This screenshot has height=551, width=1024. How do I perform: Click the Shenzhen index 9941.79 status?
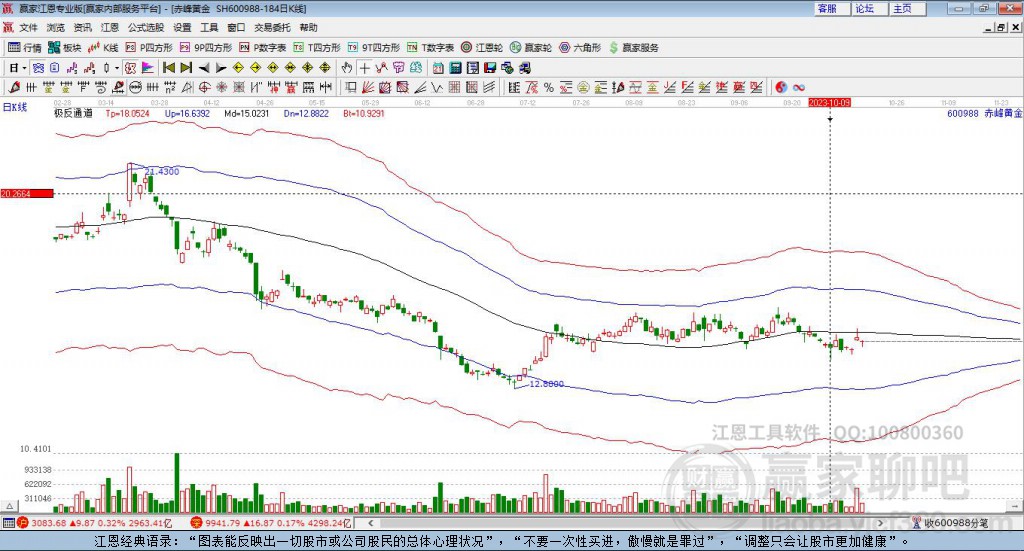tap(271, 523)
